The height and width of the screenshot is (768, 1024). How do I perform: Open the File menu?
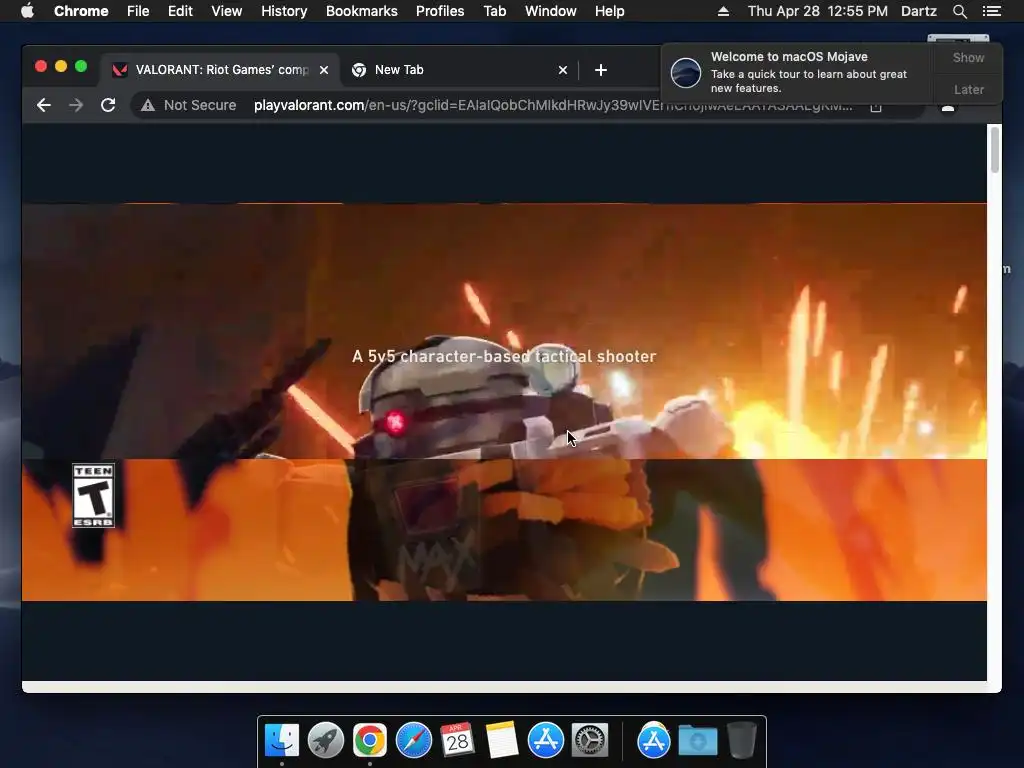point(138,11)
